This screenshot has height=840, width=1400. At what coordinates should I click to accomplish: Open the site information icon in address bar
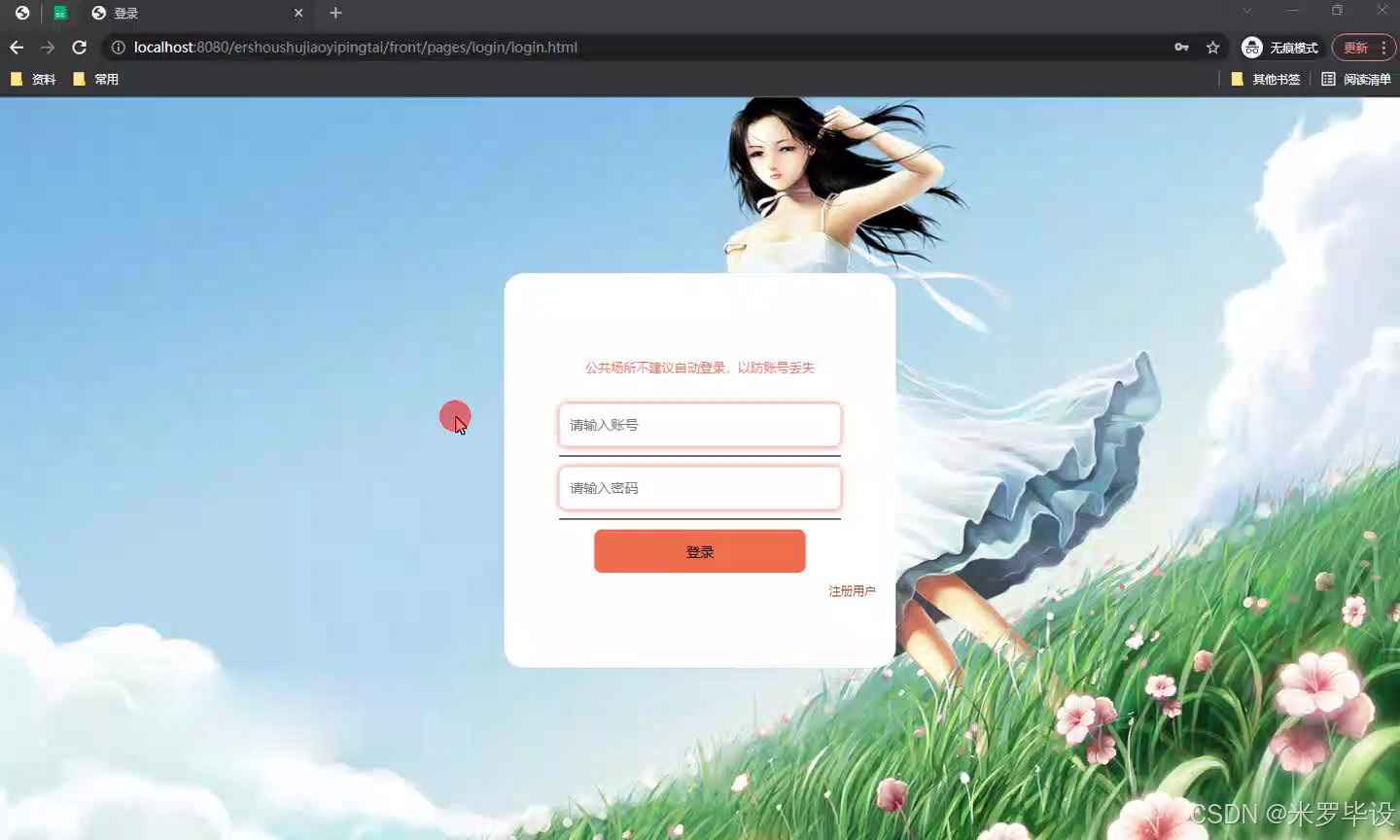[118, 47]
